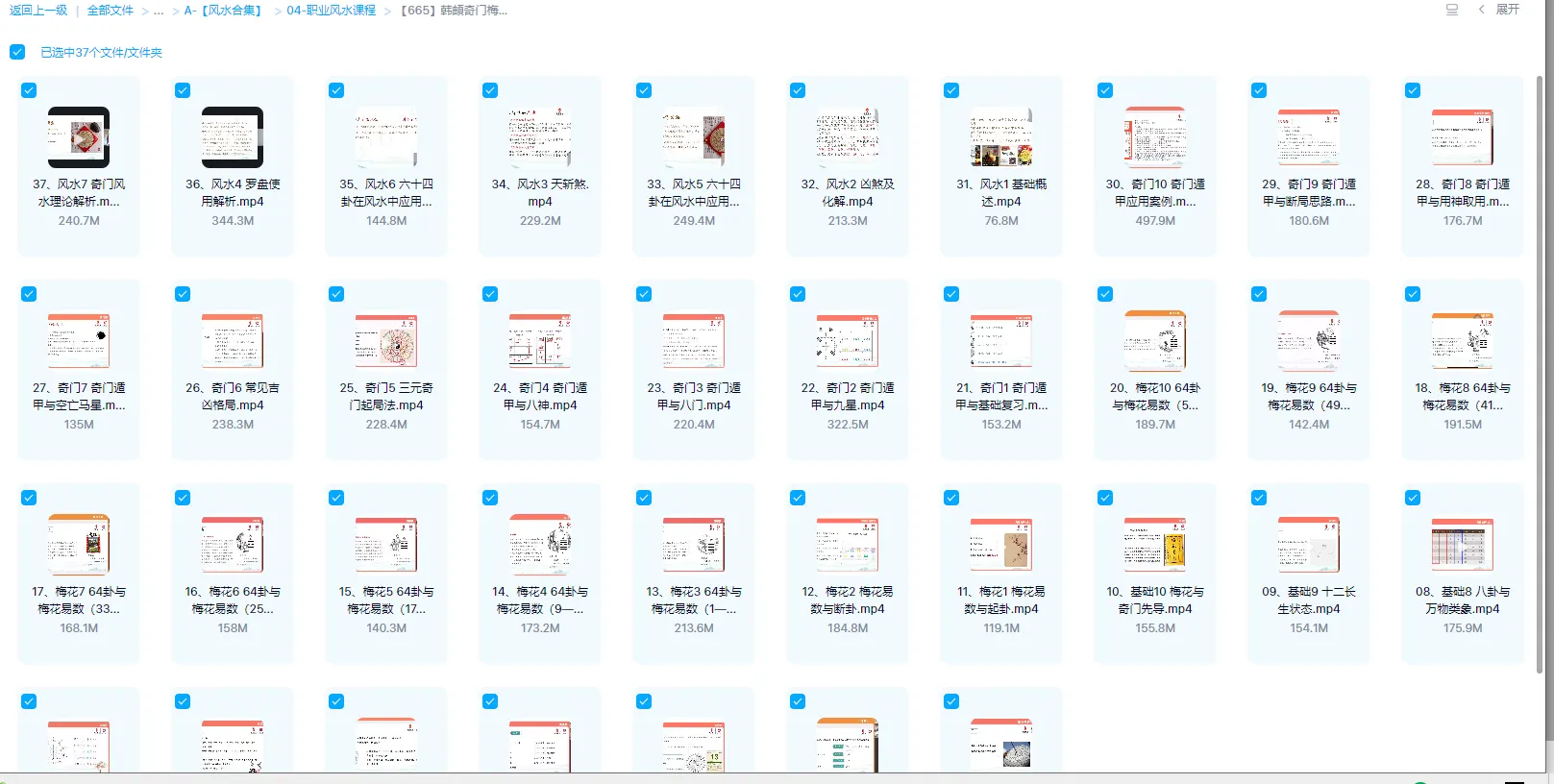Open video thumbnail of 09、基础9 十二长生状态
The height and width of the screenshot is (784, 1554).
1309,545
